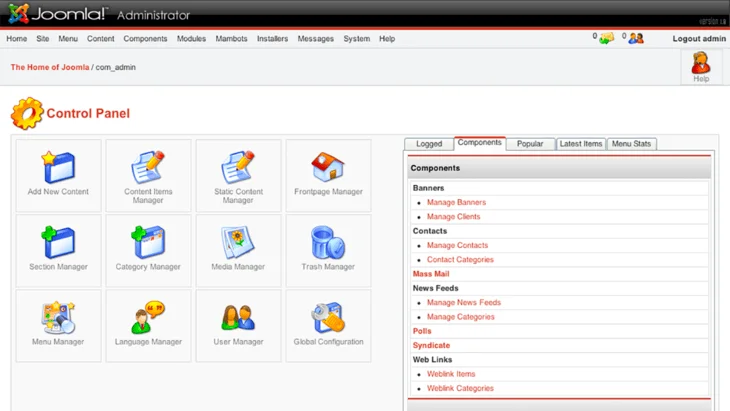
Task: Open the Trash Manager bin icon
Action: point(328,242)
